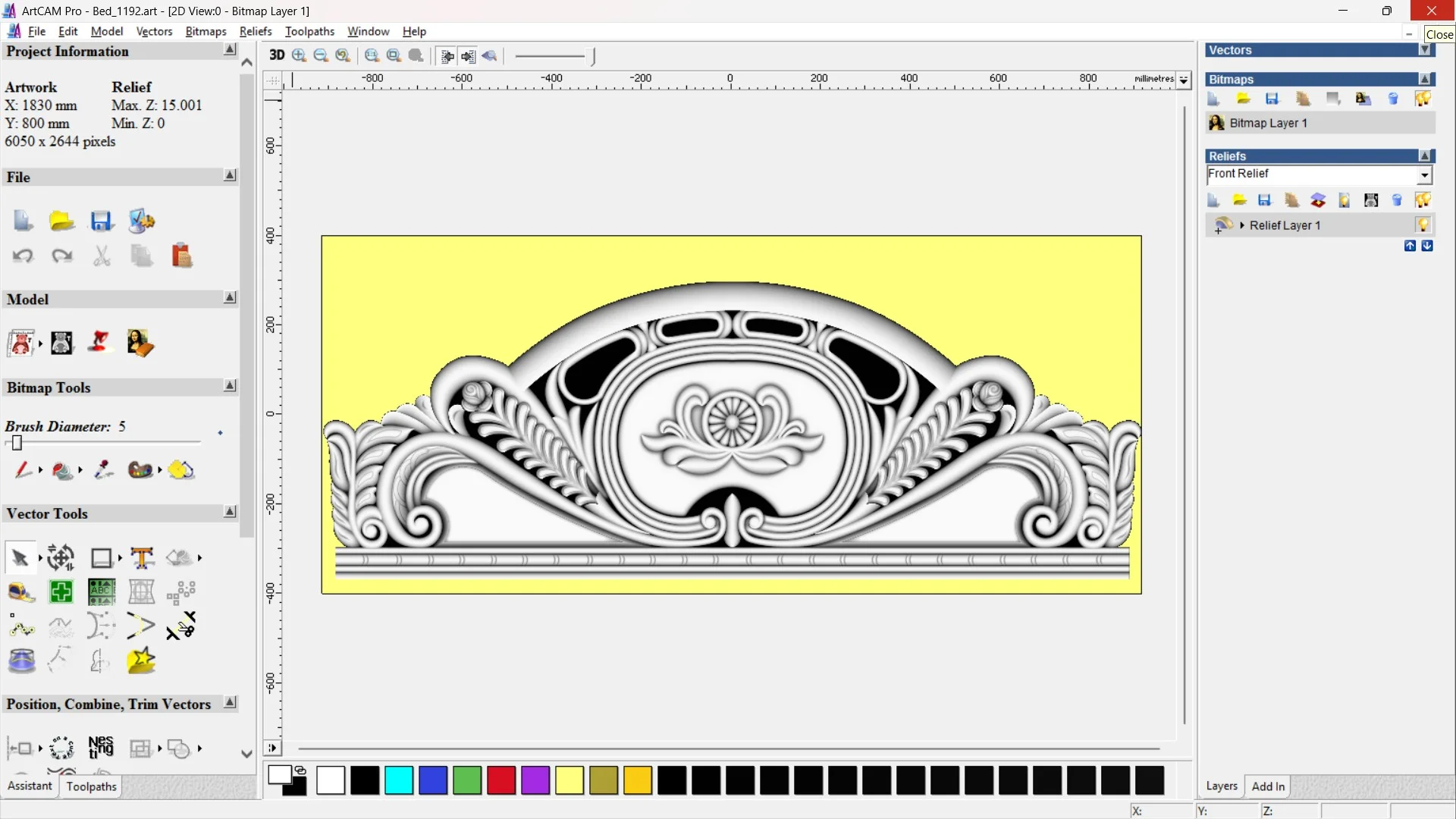This screenshot has height=819, width=1456.
Task: Open the Toolpaths menu
Action: click(x=309, y=31)
